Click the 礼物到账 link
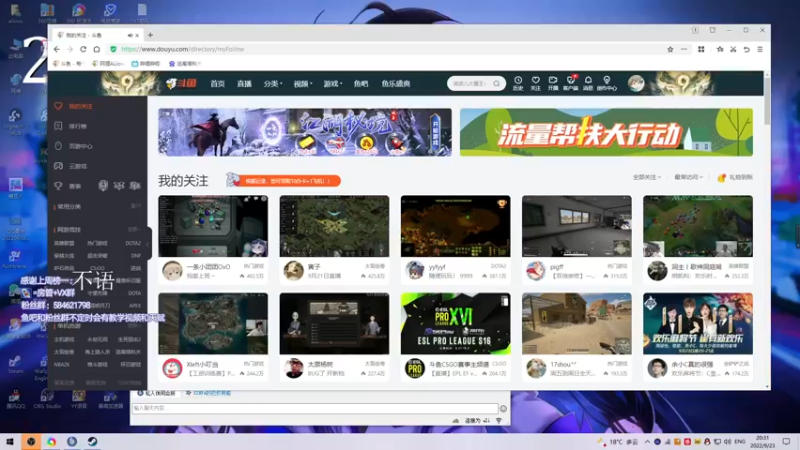 (735, 177)
